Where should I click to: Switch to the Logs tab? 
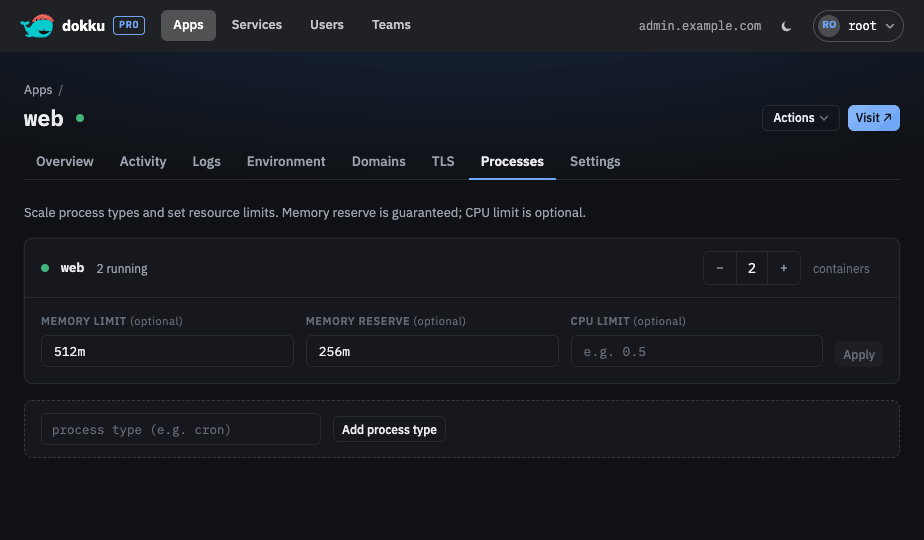206,162
